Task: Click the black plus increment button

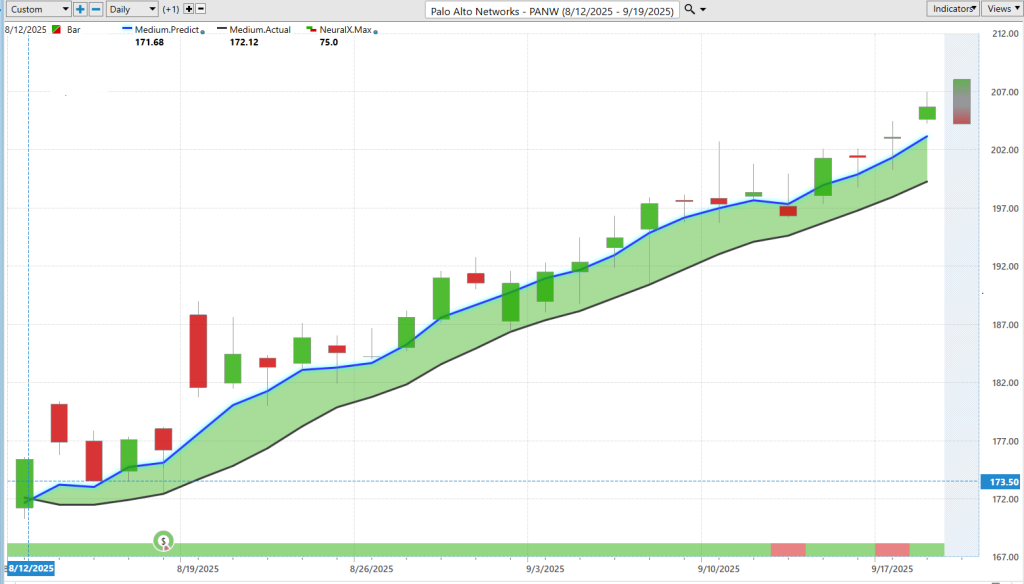Action: (x=188, y=9)
